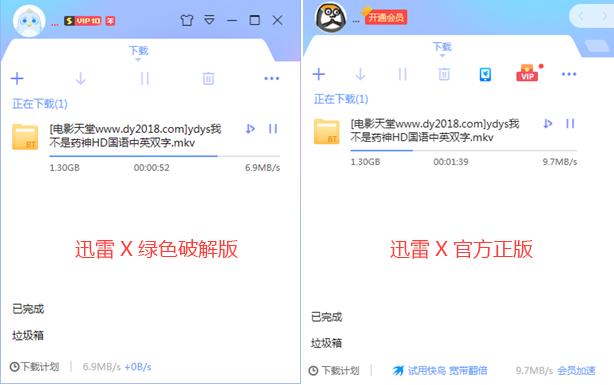
Task: Click 试用快鸟 宽带翻倍 link in the right (official version) window
Action: tap(440, 371)
